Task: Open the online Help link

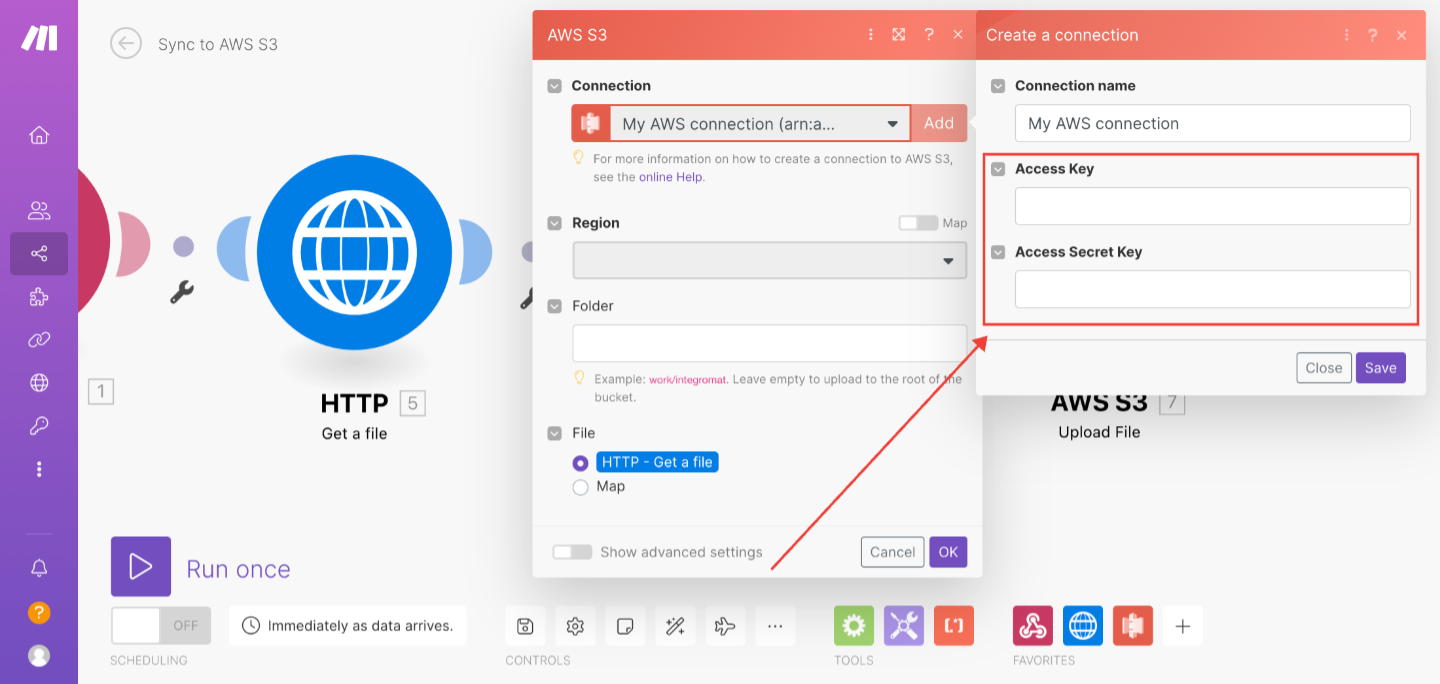Action: point(671,177)
